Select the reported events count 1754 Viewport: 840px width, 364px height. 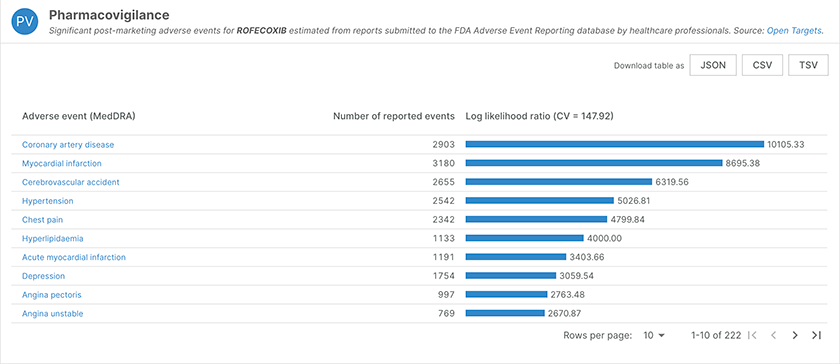coord(444,276)
